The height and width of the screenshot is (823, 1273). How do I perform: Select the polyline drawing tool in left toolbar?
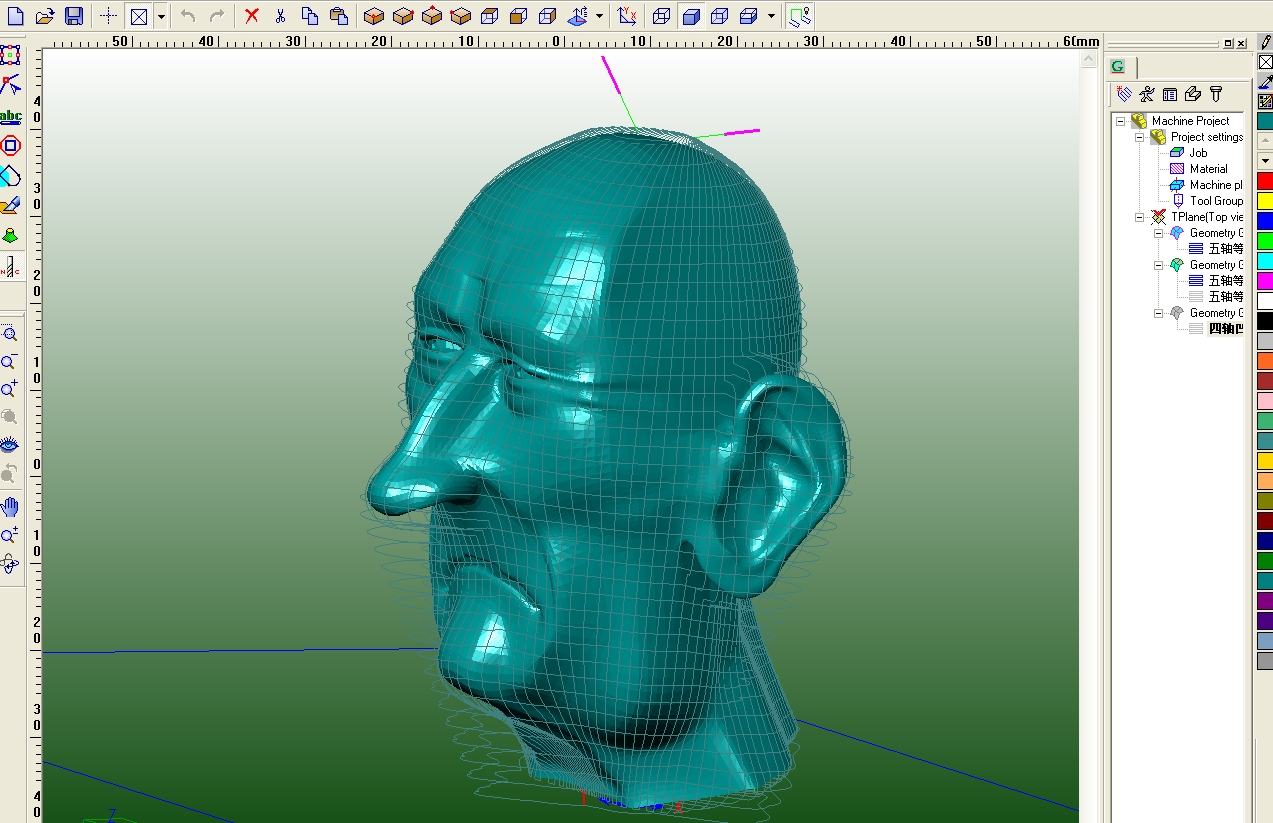pyautogui.click(x=11, y=85)
